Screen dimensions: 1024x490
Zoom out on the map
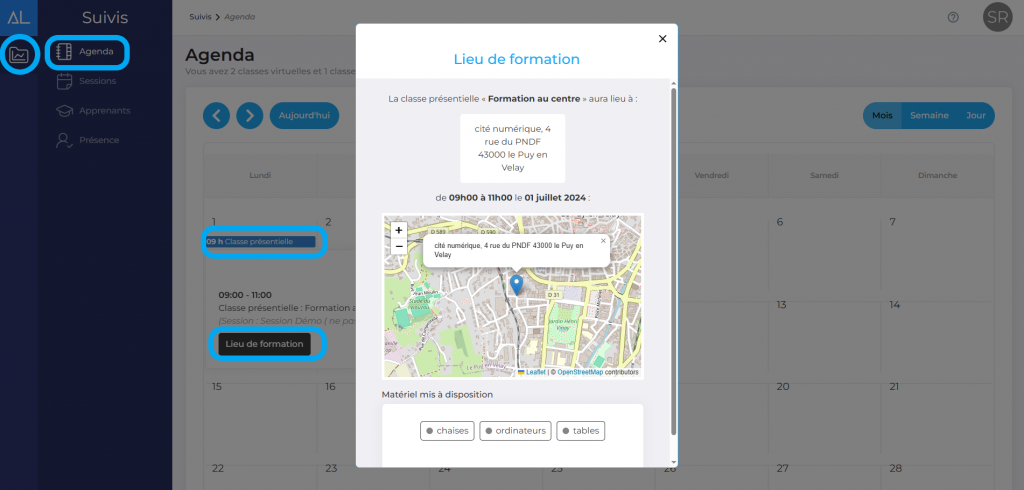point(399,246)
